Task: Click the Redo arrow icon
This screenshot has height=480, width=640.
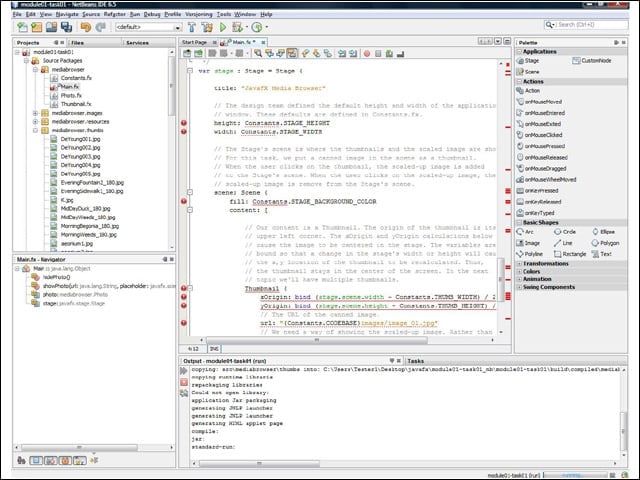Action: (x=100, y=27)
